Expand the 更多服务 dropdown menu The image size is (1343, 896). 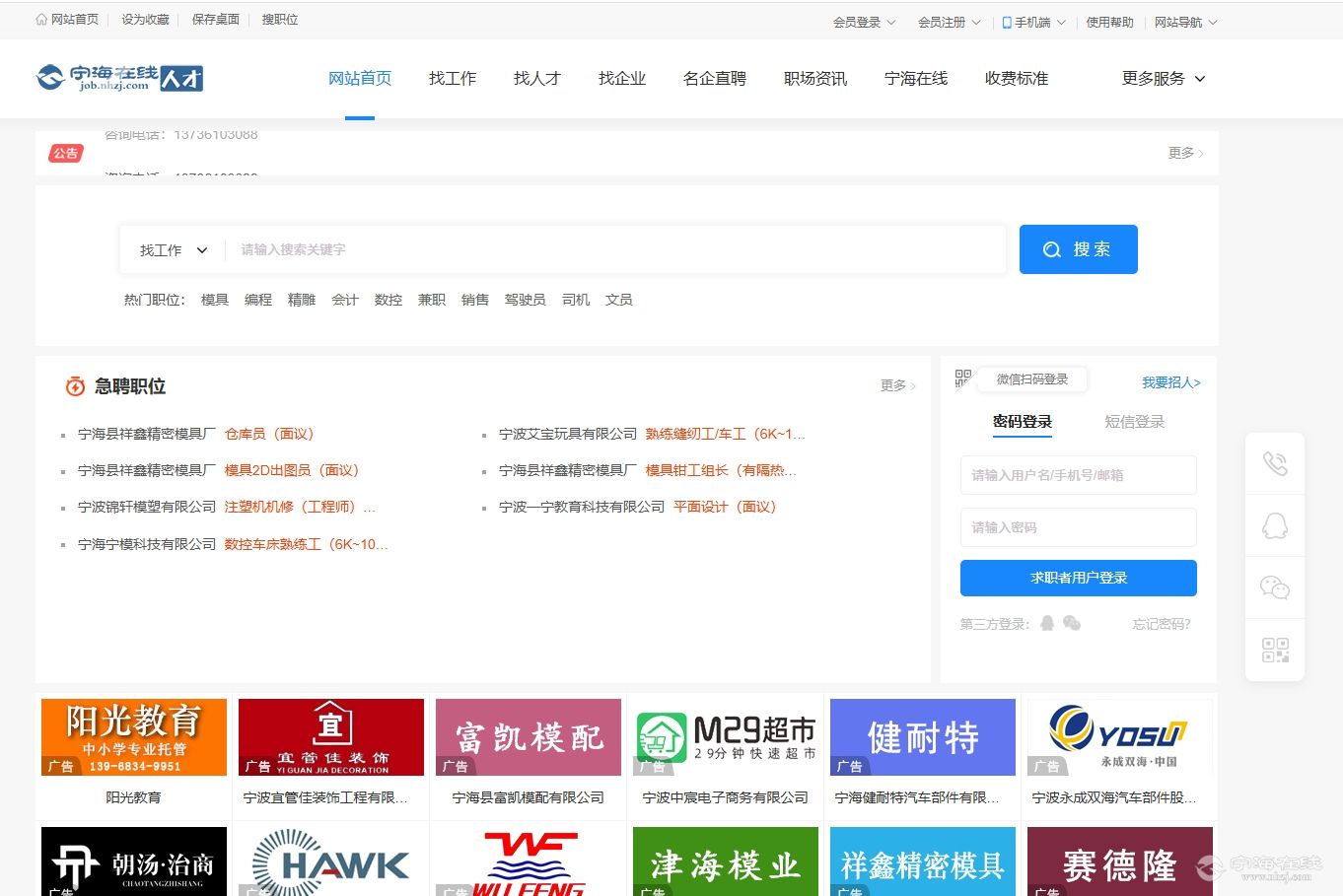coord(1164,79)
